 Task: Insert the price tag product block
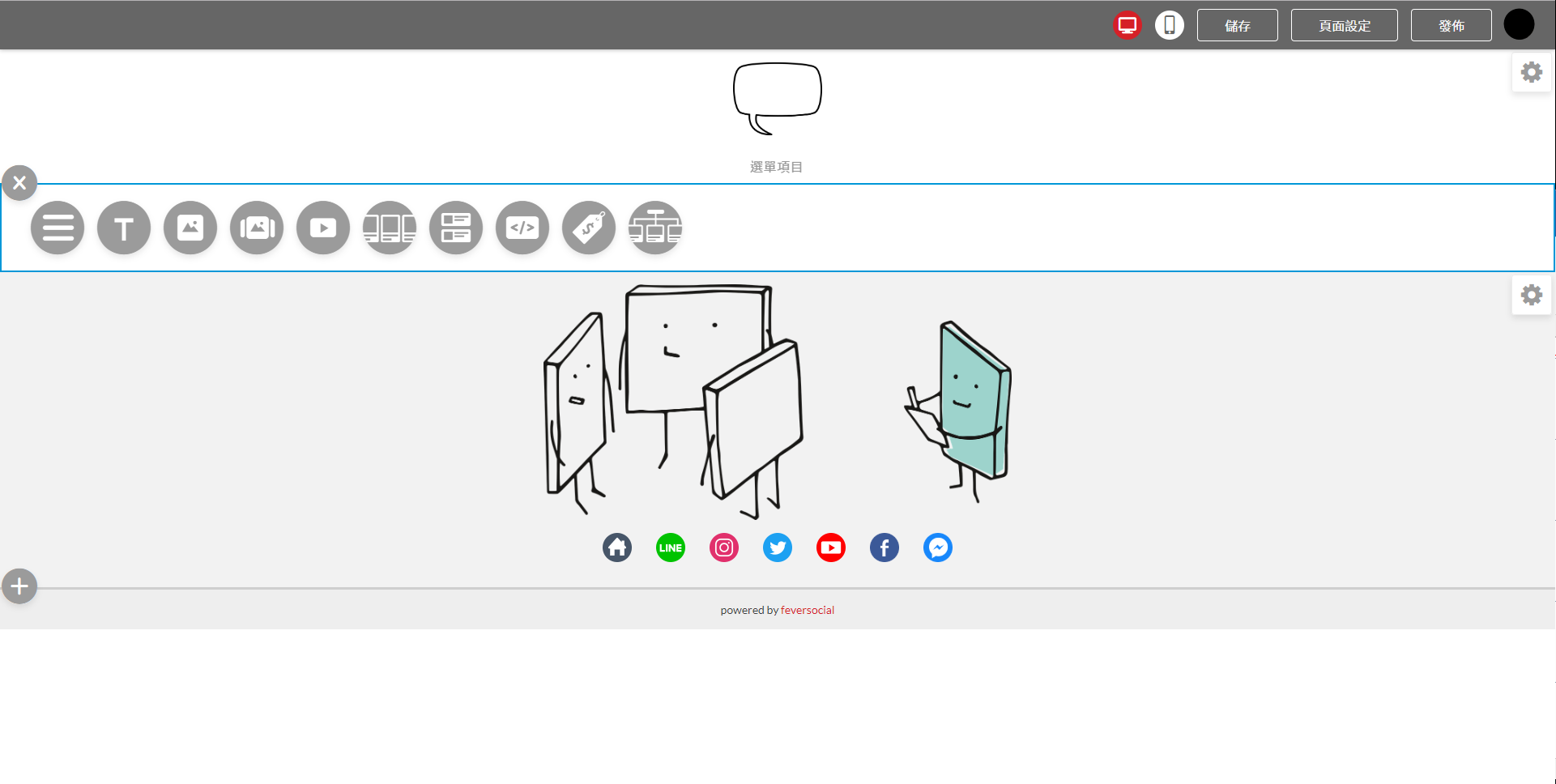click(x=589, y=228)
